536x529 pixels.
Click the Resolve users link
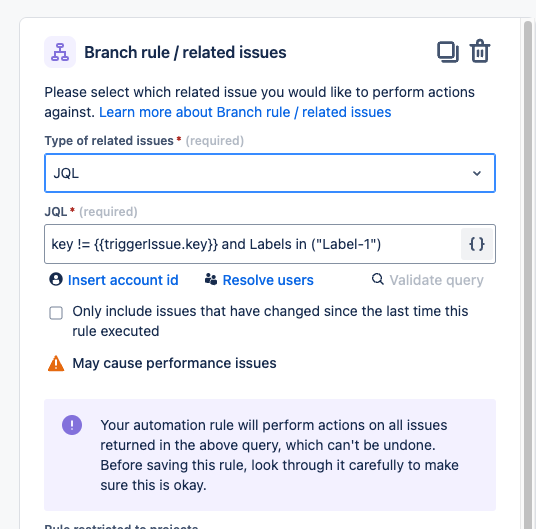coord(268,280)
